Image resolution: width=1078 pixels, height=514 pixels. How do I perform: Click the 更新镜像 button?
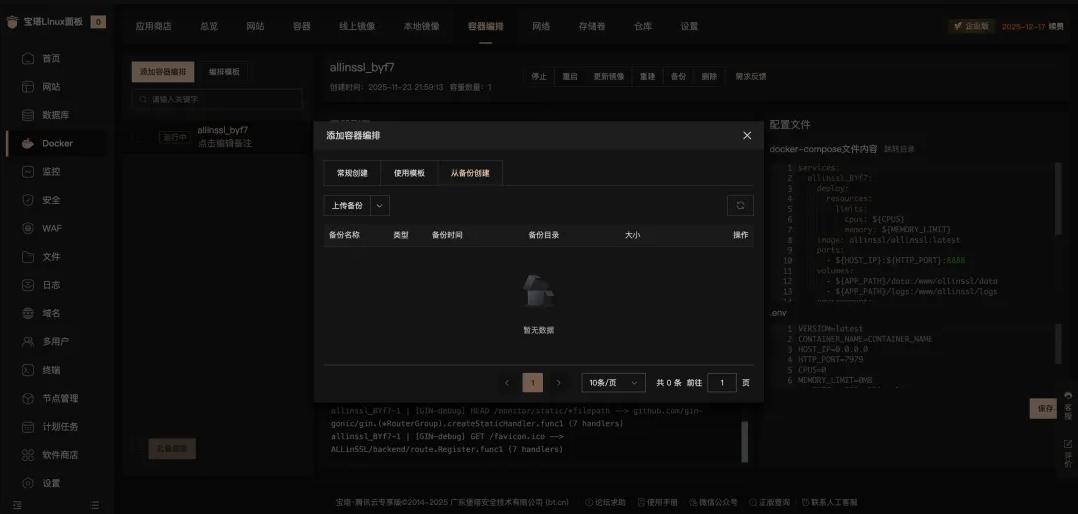(609, 77)
